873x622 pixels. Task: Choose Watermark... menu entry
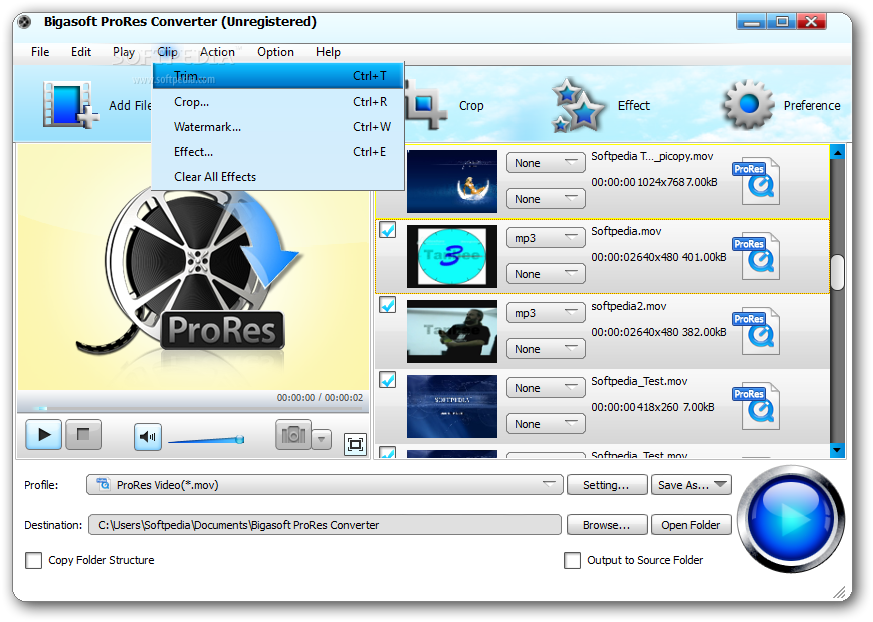(278, 127)
